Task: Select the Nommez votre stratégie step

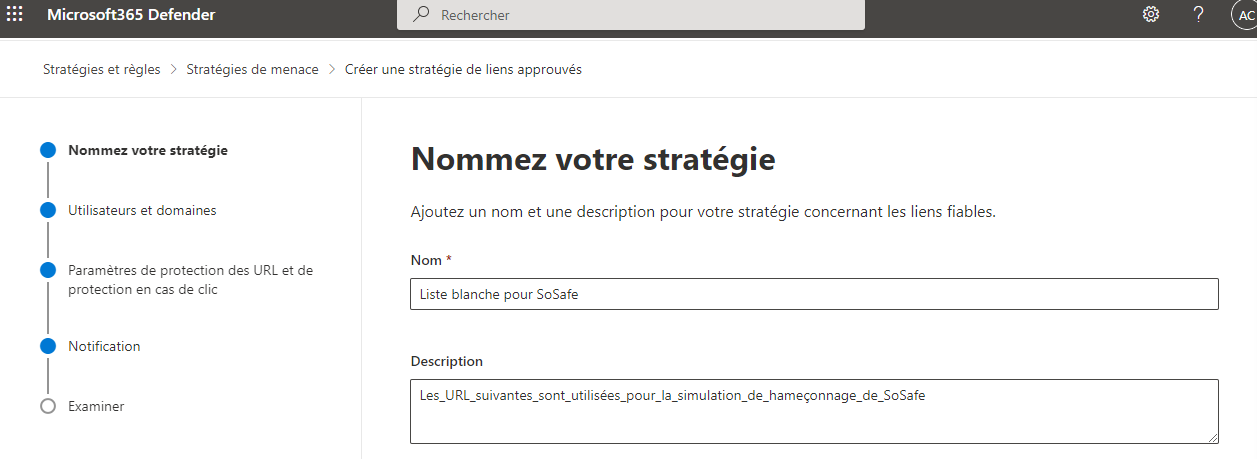Action: [148, 151]
